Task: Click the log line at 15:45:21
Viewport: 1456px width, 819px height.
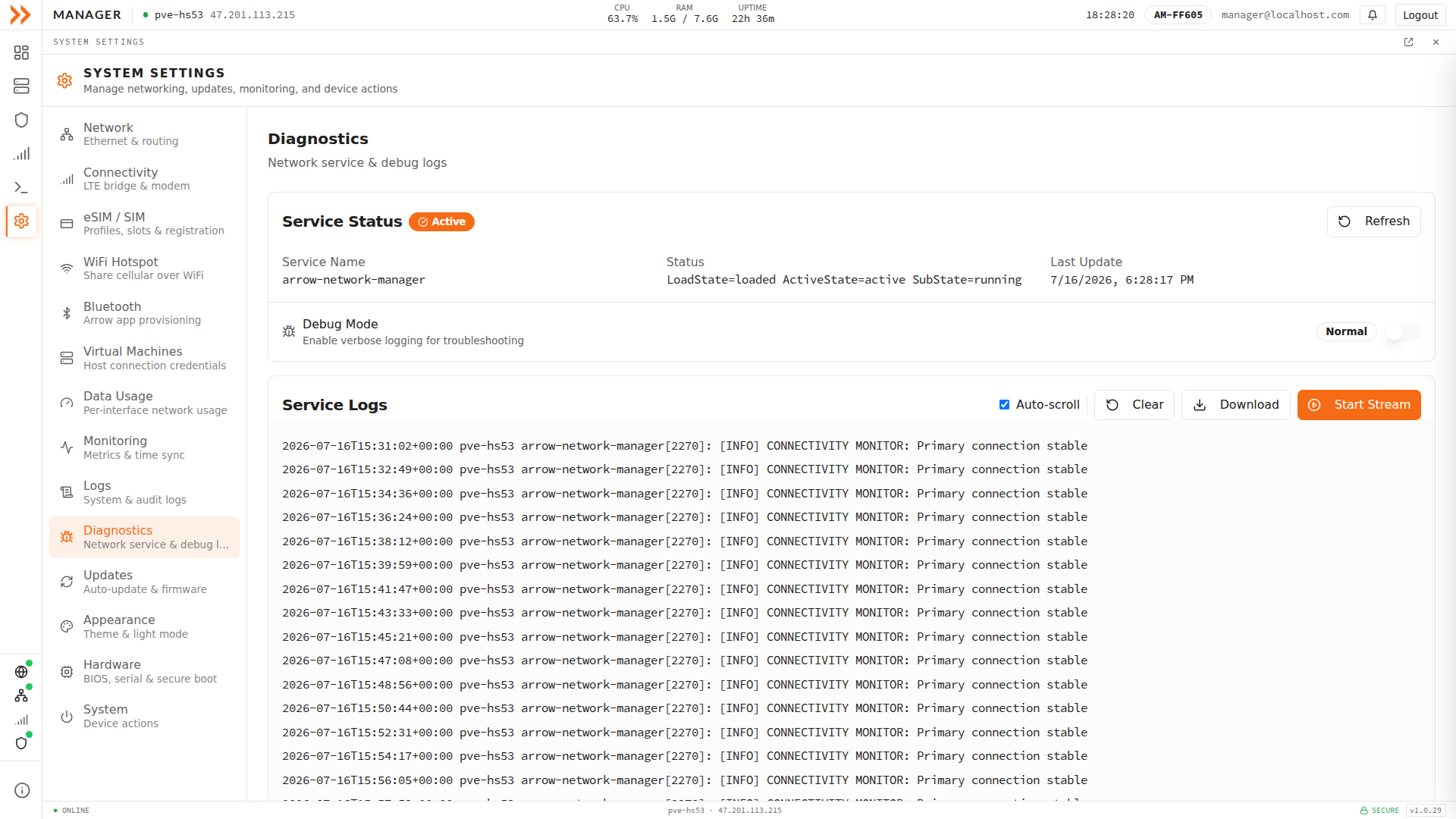Action: tap(685, 637)
